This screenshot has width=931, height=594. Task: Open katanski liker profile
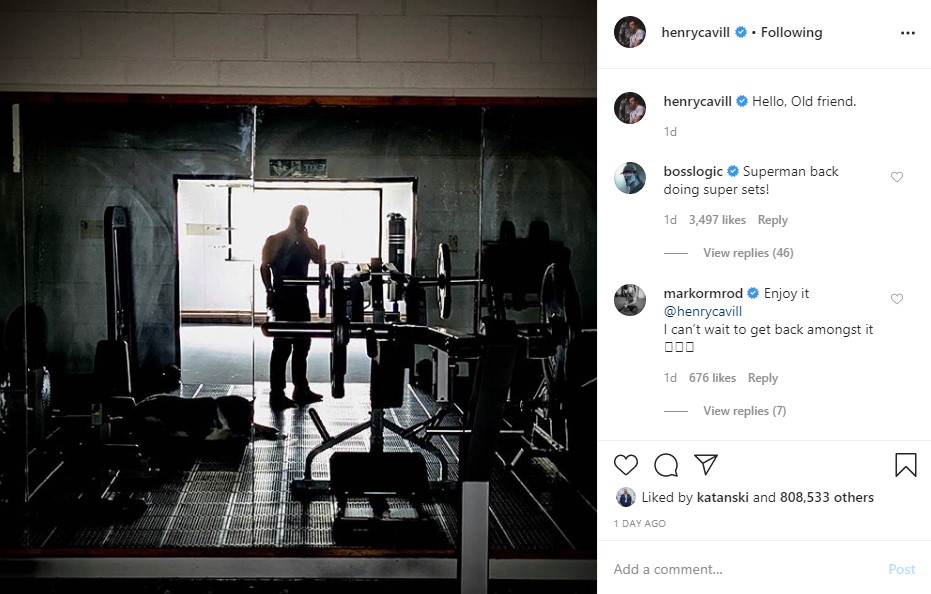pyautogui.click(x=722, y=497)
